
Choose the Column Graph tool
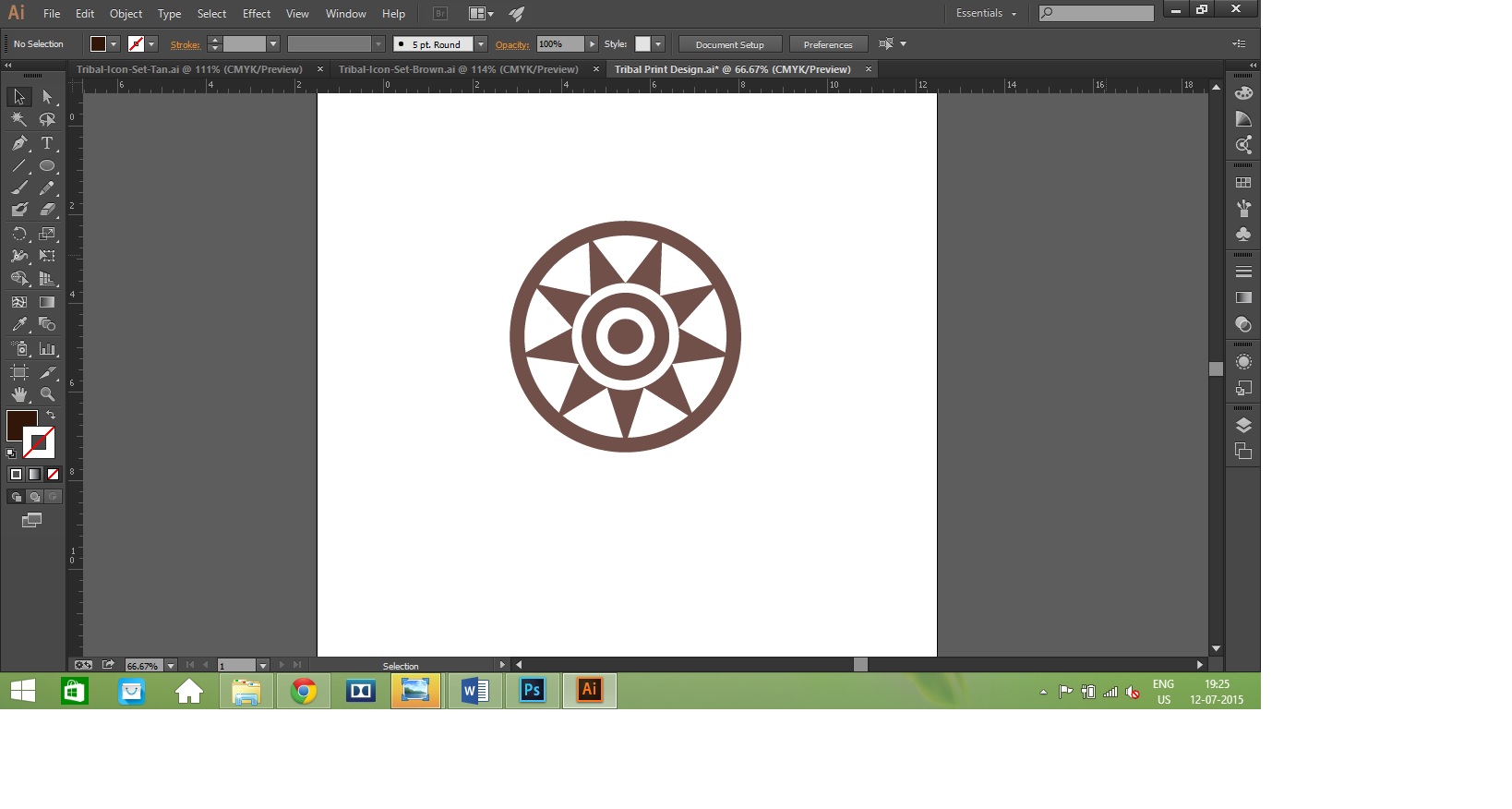pyautogui.click(x=47, y=349)
